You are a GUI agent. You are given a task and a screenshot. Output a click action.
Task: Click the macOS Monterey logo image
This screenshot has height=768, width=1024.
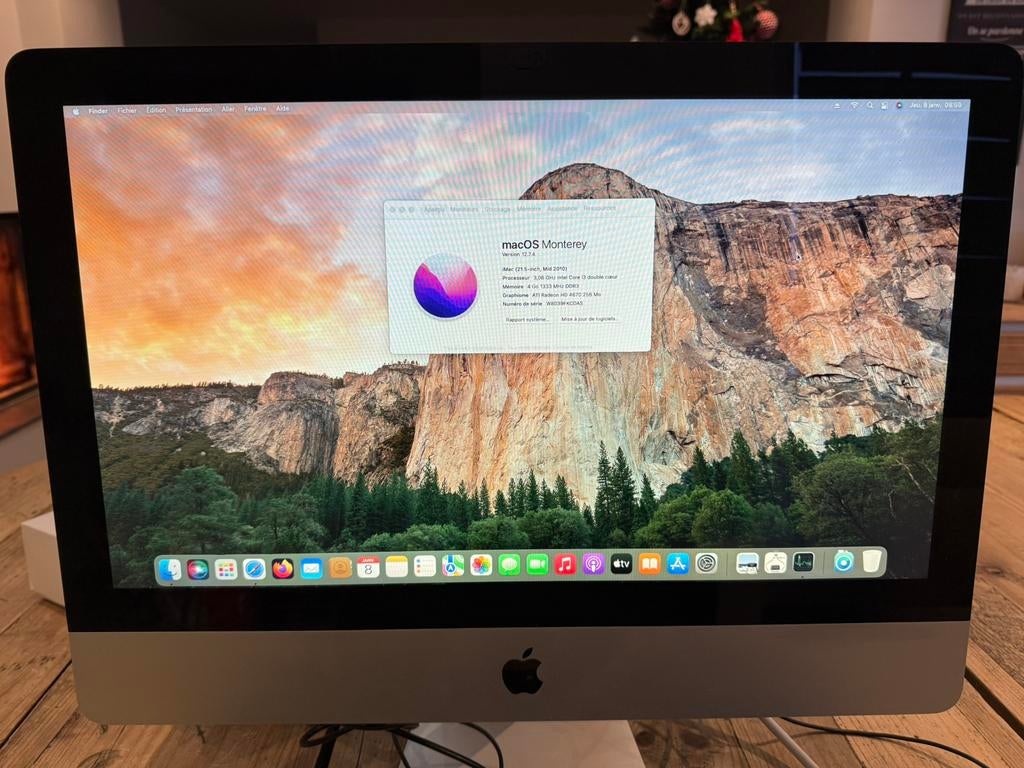tap(445, 286)
